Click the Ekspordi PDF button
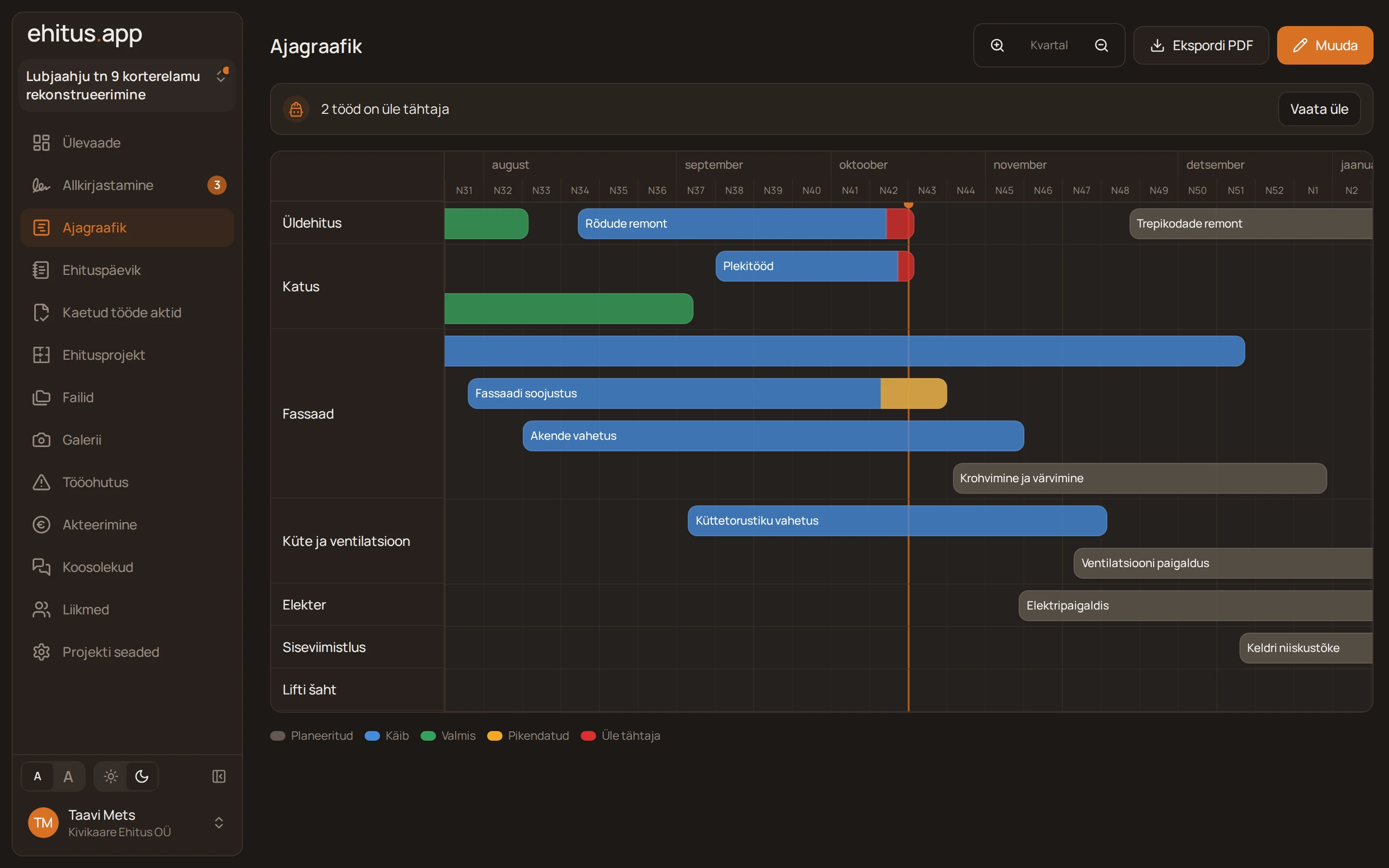This screenshot has width=1389, height=868. [x=1201, y=45]
